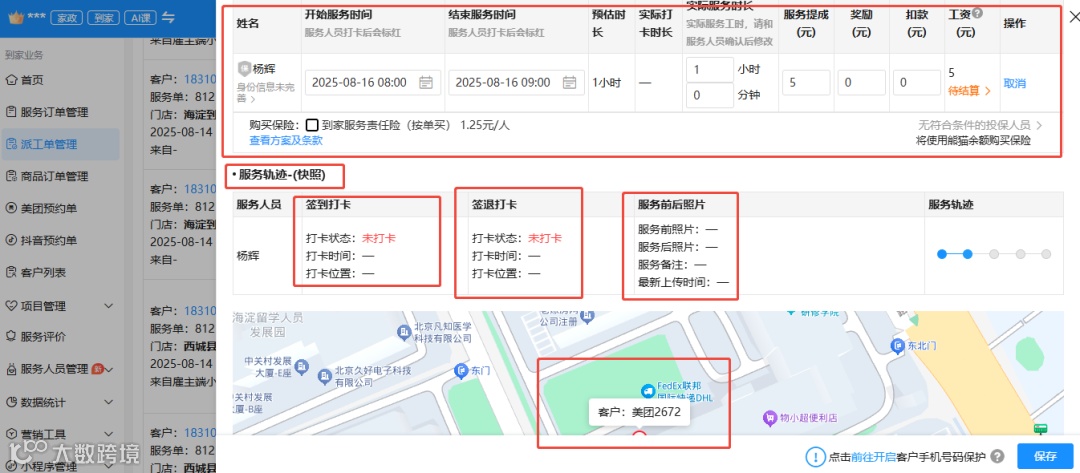Click the first service track progress dot

942,254
